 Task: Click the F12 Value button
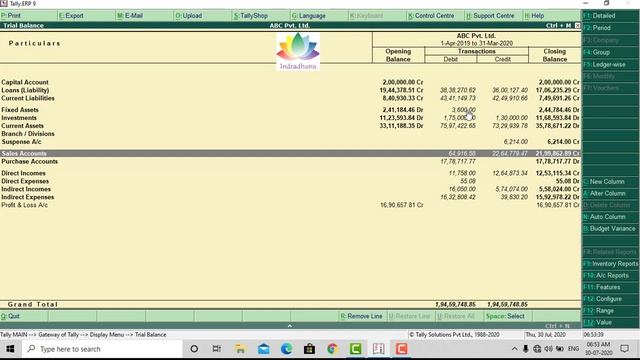[x=611, y=322]
